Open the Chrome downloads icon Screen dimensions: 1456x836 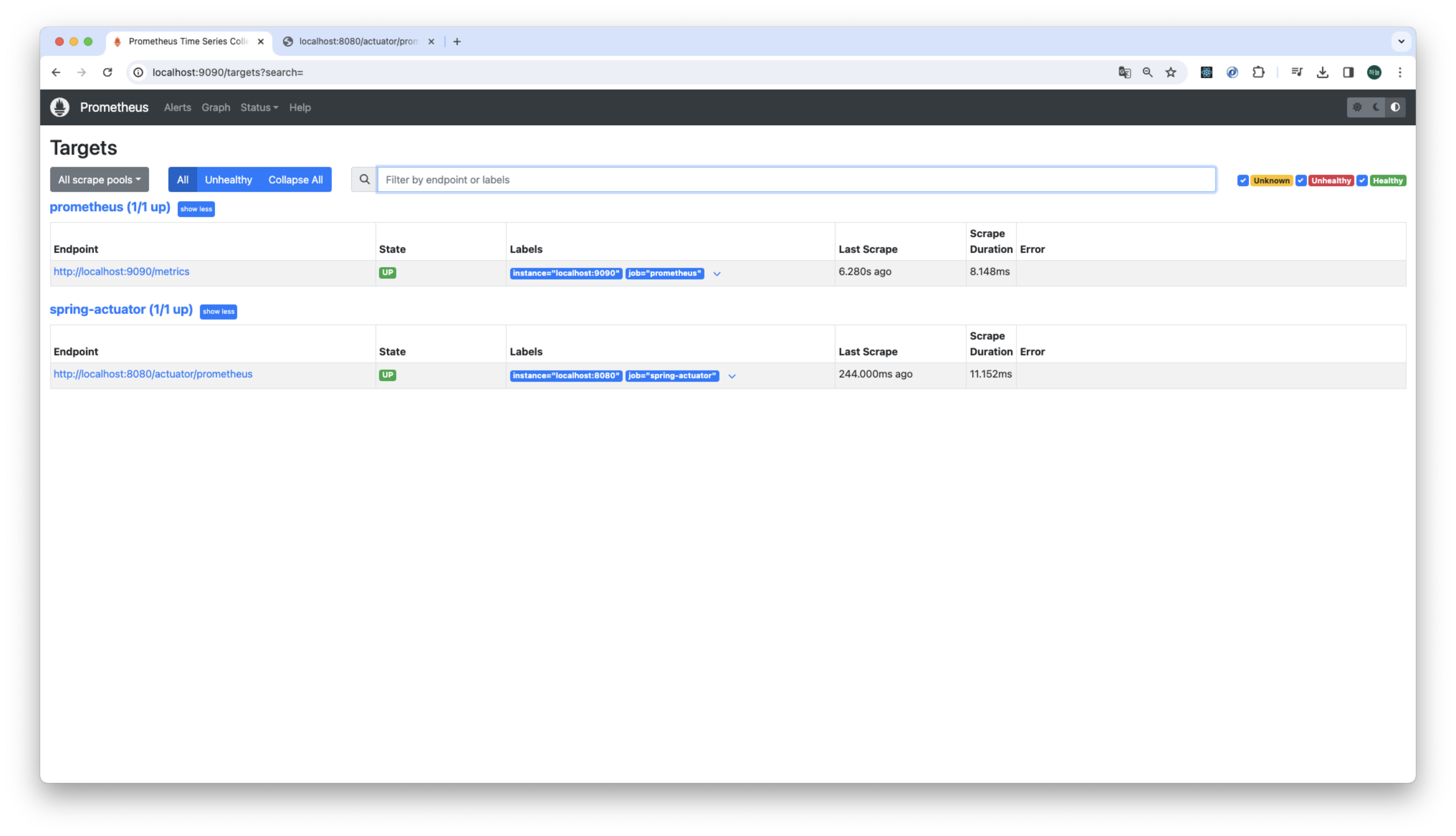[x=1322, y=72]
